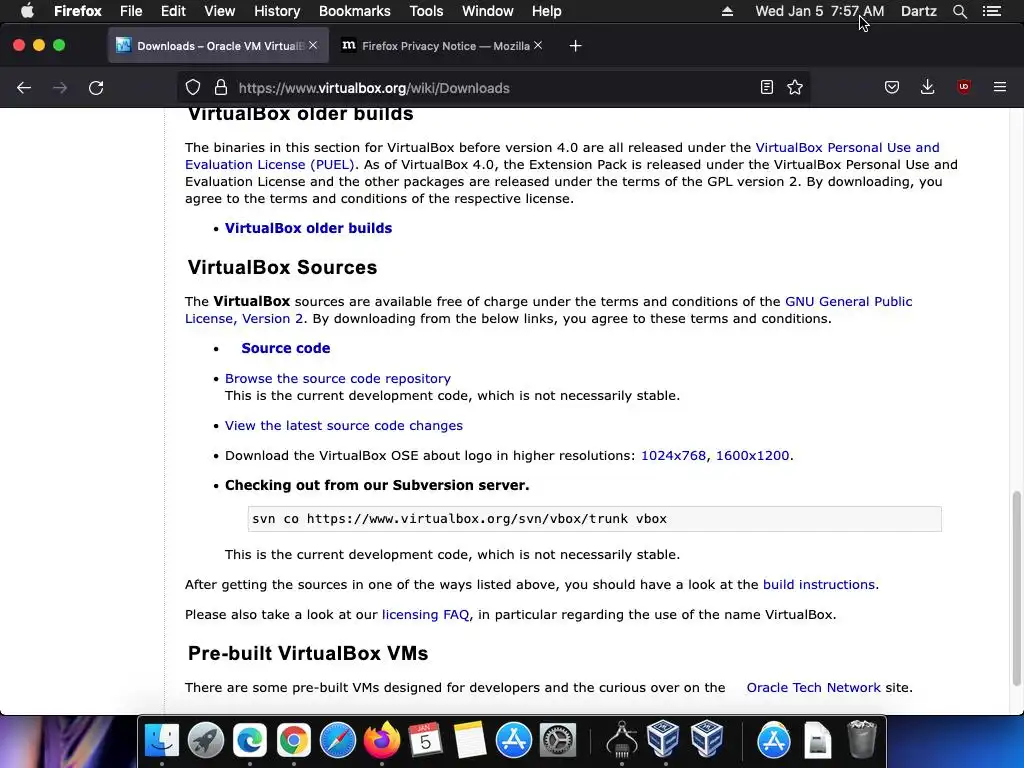Click the forward navigation arrow
Viewport: 1024px width, 768px height.
[x=60, y=88]
